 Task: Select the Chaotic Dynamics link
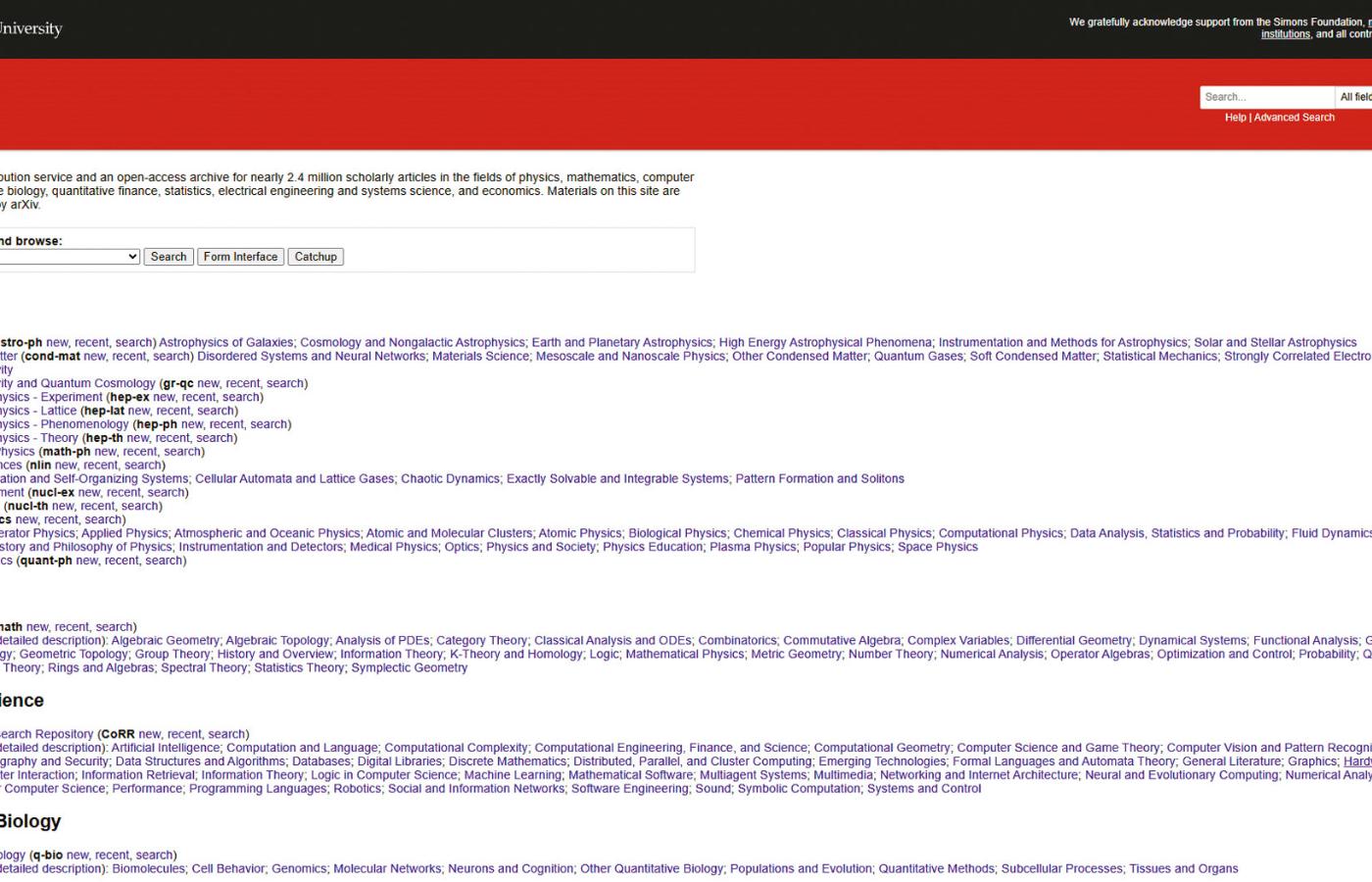pyautogui.click(x=450, y=479)
